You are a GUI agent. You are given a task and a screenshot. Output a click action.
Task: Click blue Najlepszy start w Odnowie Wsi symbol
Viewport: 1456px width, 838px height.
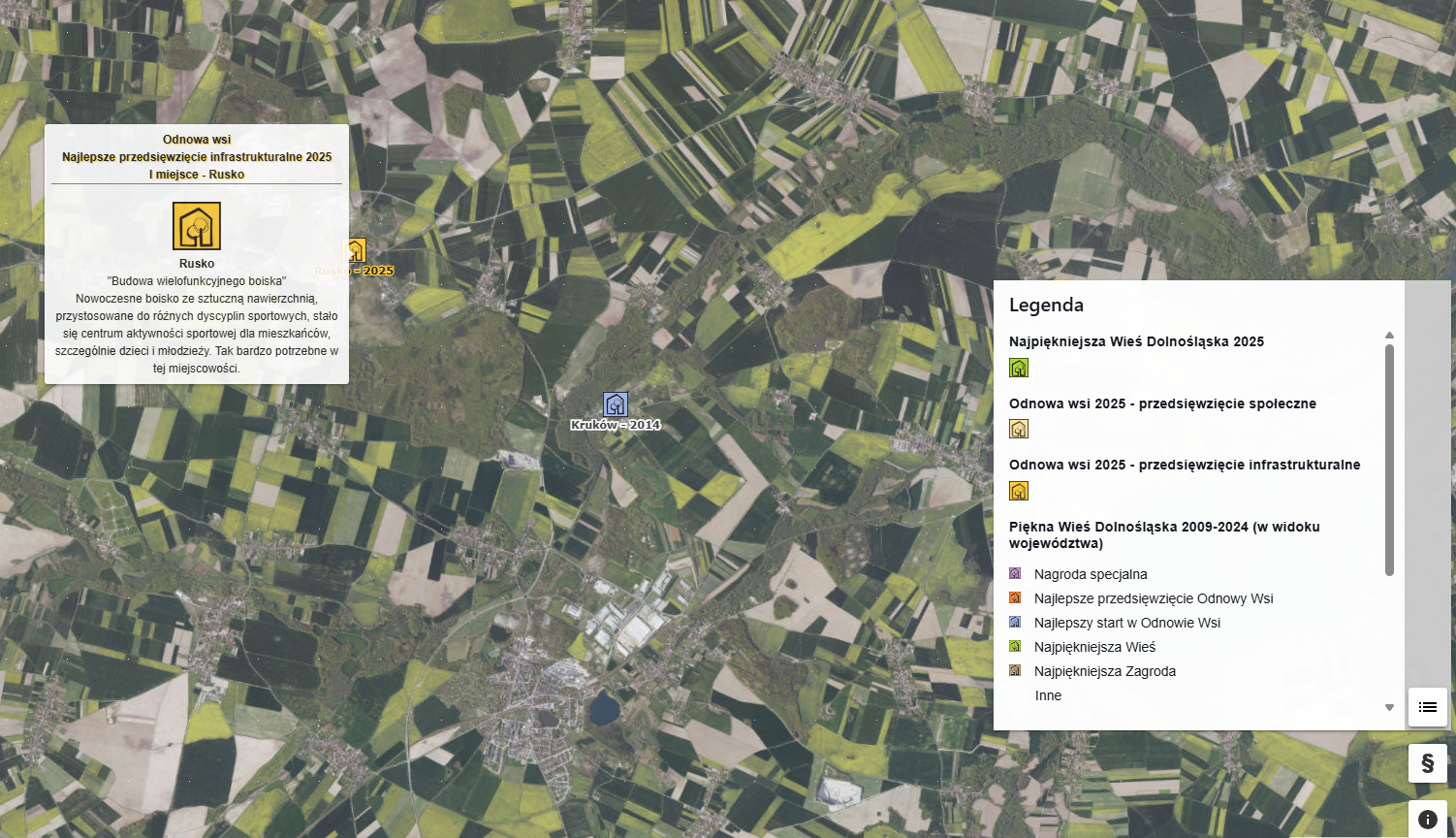pos(1015,623)
